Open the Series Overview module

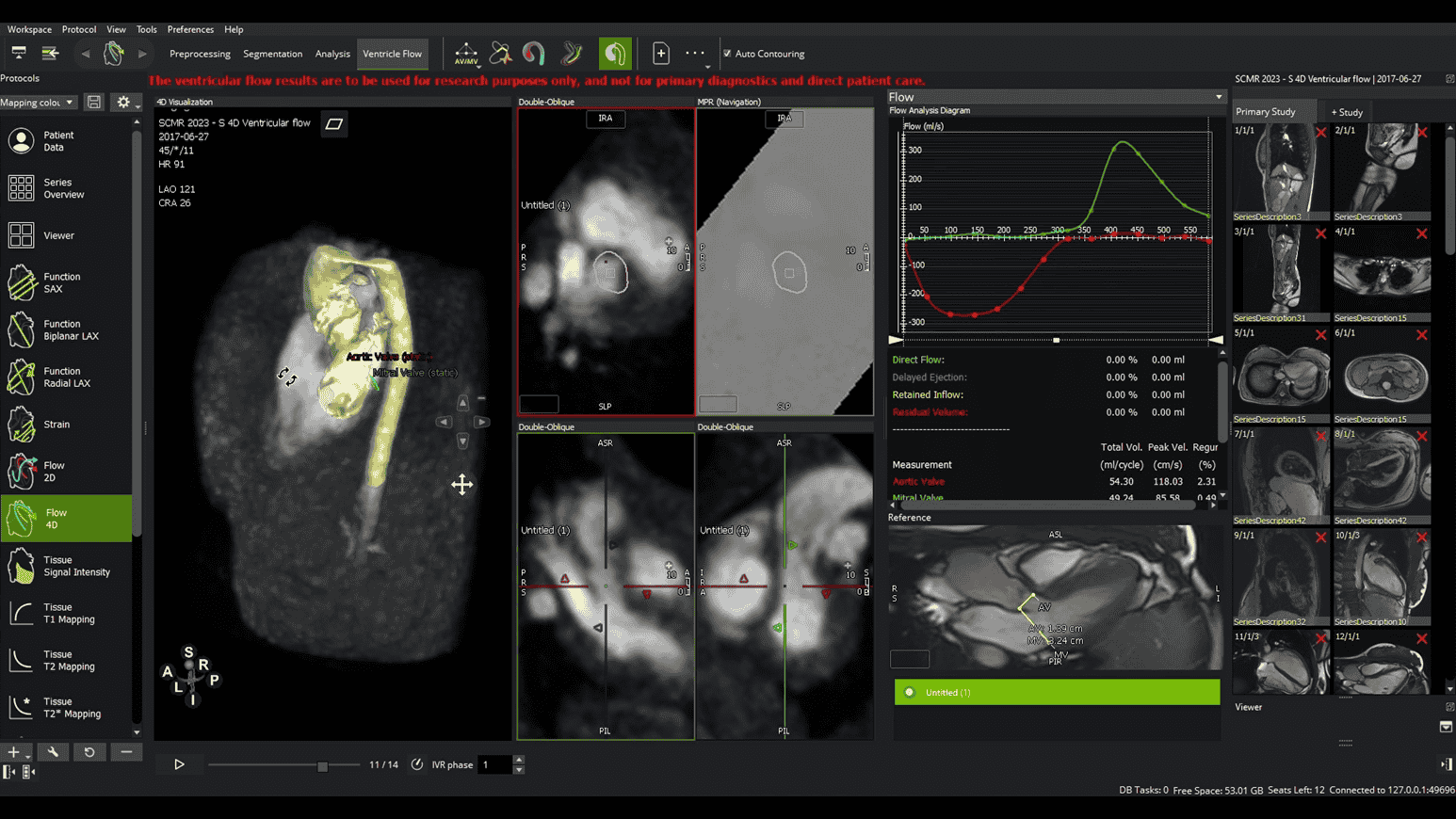pyautogui.click(x=66, y=188)
